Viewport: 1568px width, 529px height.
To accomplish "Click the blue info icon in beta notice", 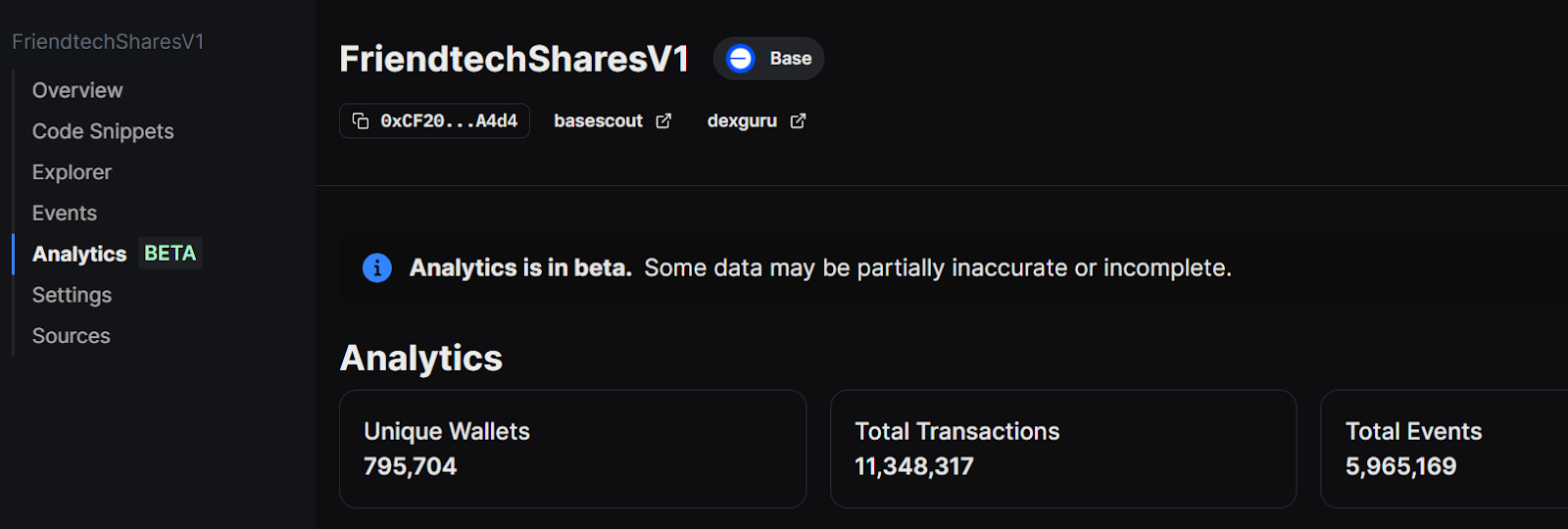I will [377, 267].
